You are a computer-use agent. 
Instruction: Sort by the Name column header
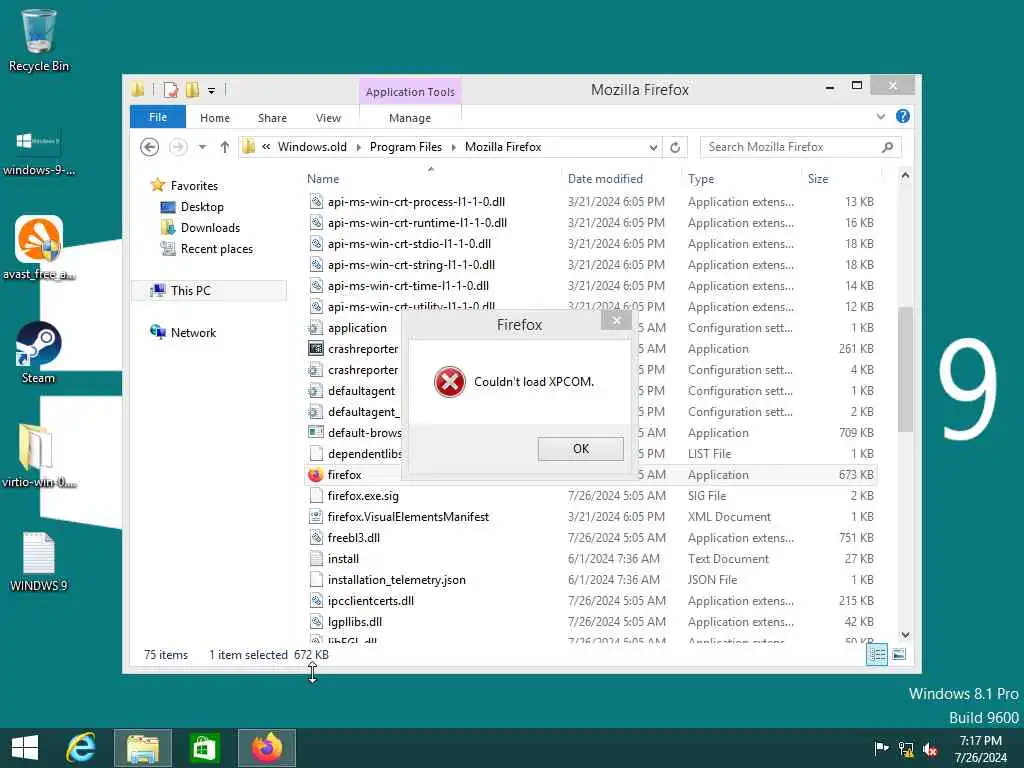323,179
